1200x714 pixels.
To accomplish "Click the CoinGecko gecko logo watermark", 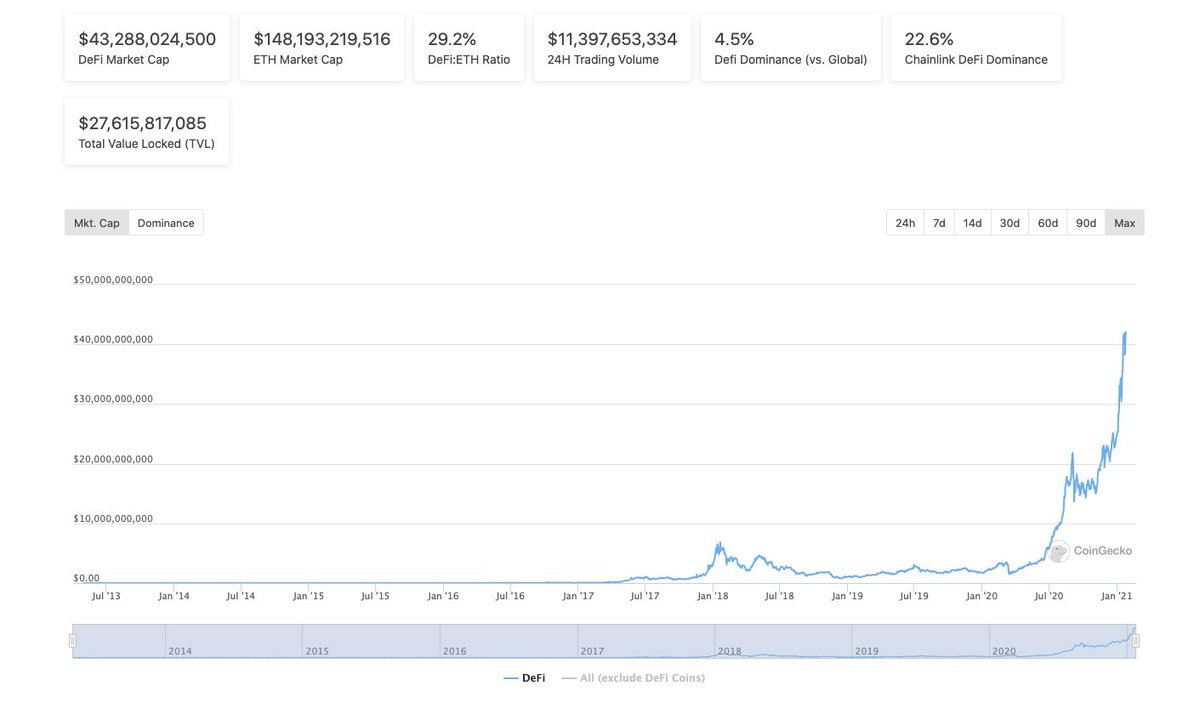I will [1059, 551].
